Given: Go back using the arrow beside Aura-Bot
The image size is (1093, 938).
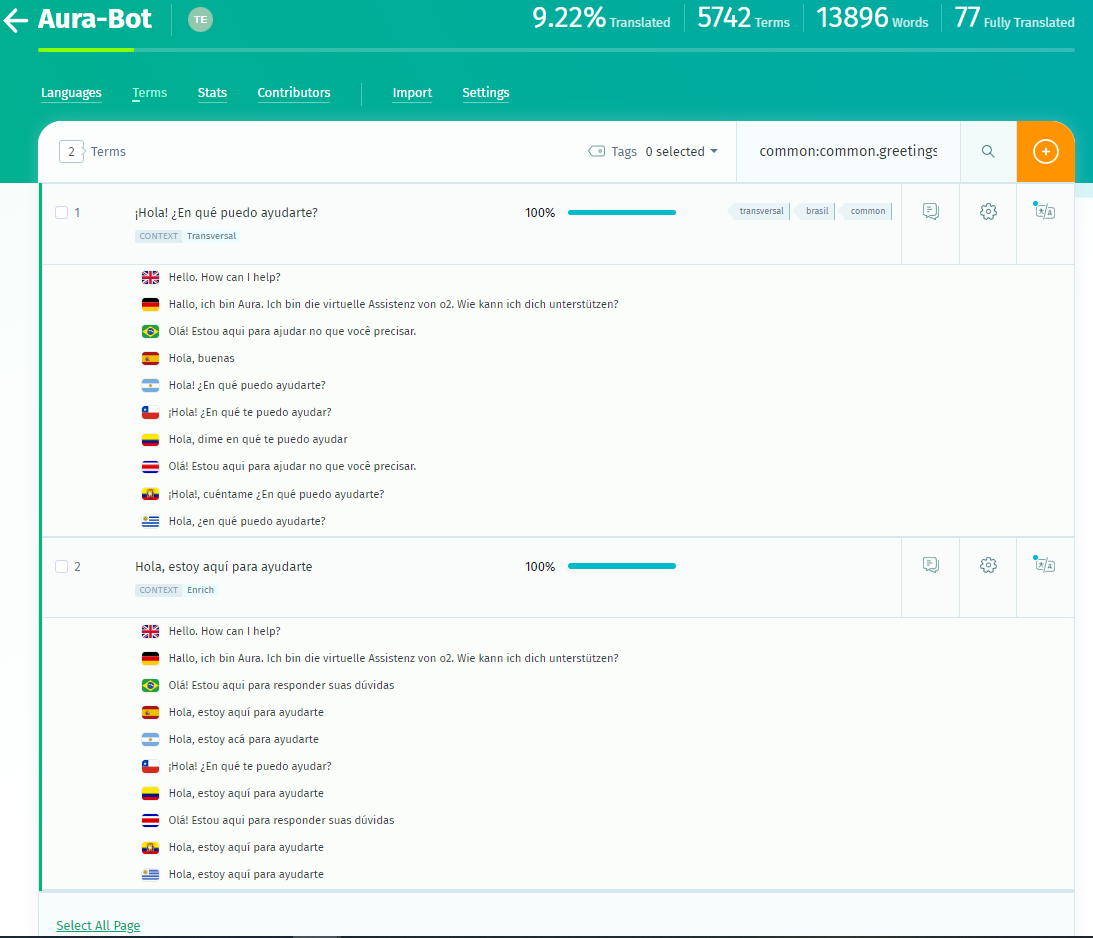Looking at the screenshot, I should click(x=15, y=20).
